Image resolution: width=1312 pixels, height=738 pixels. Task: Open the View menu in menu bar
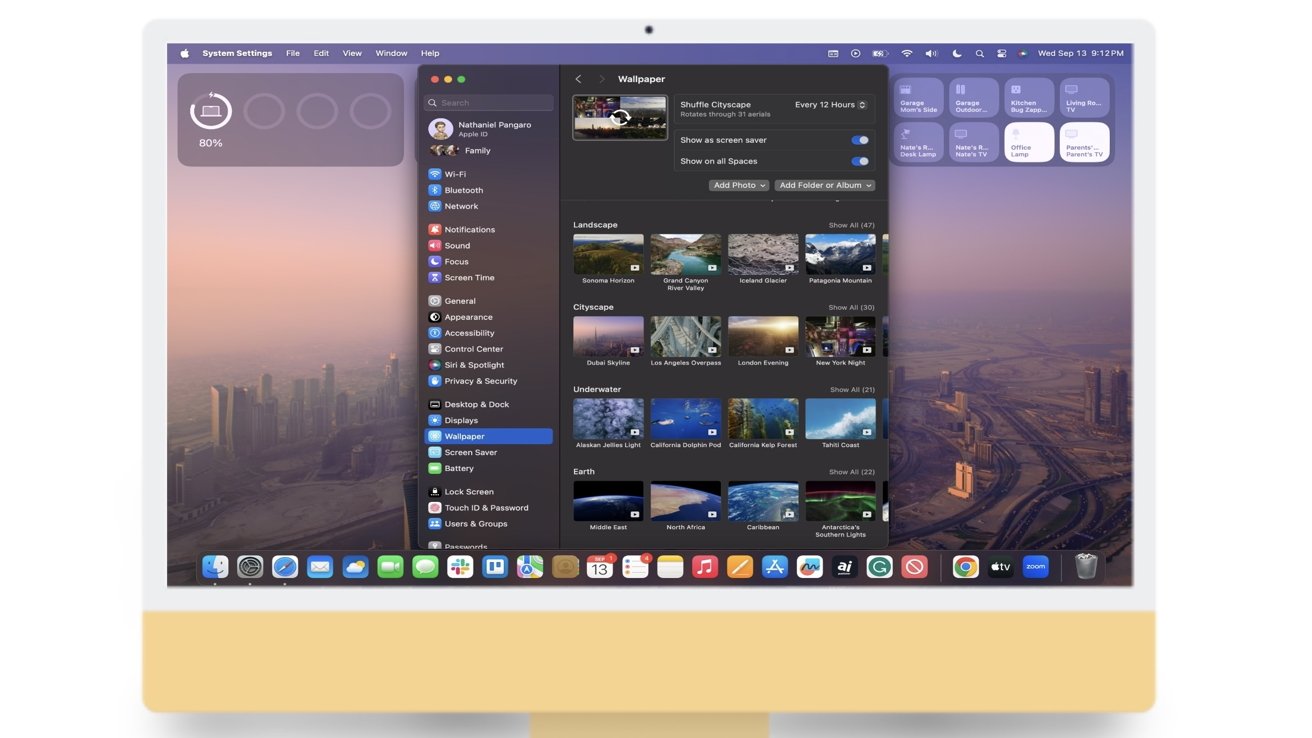tap(352, 53)
